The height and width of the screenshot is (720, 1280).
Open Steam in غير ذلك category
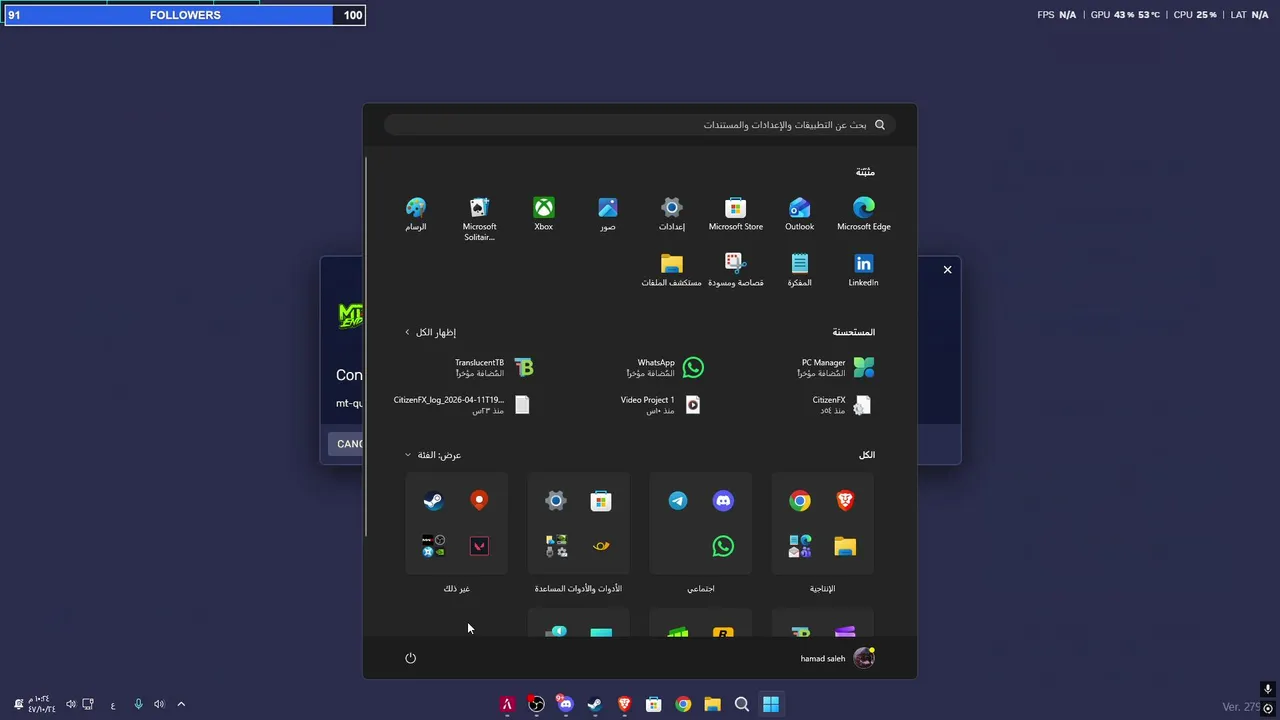coord(433,501)
